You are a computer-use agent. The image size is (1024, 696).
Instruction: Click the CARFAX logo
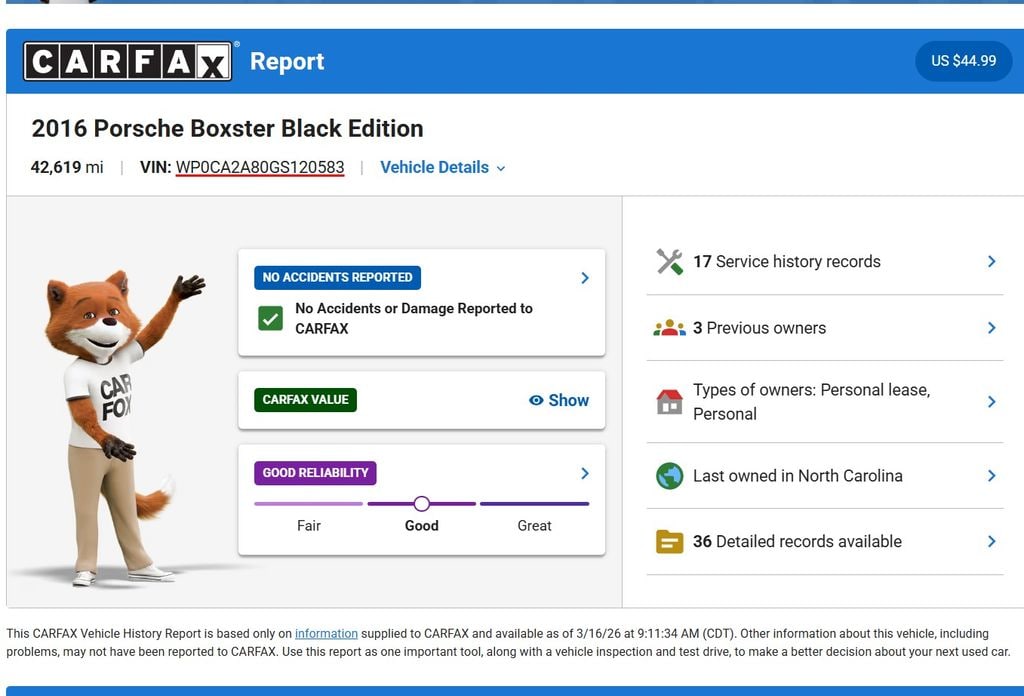point(128,62)
